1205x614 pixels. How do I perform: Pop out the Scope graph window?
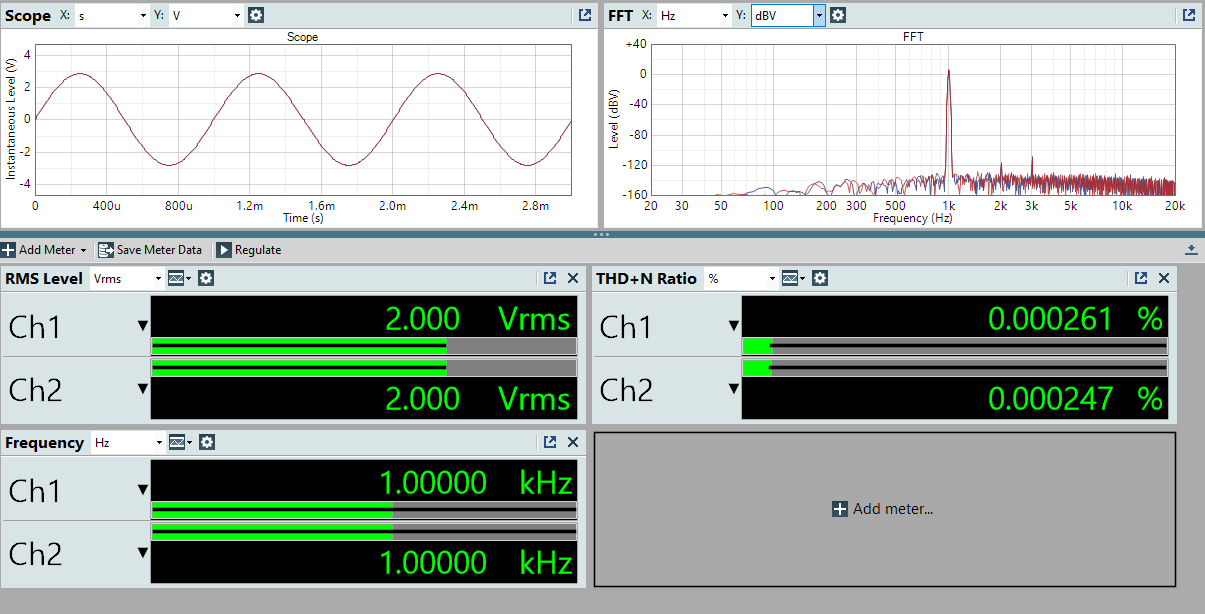[x=585, y=15]
